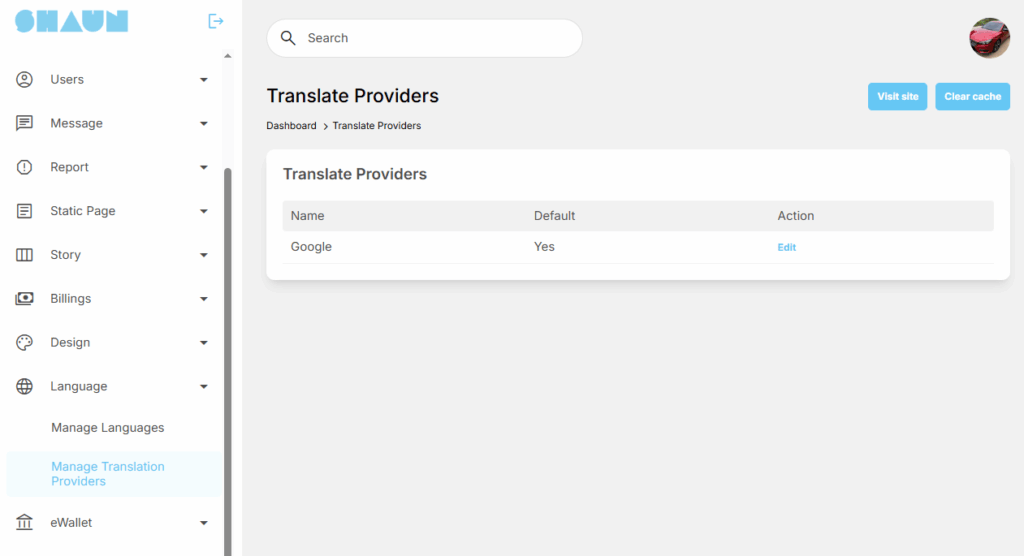Expand the Billings dropdown arrow
The image size is (1024, 556).
(204, 299)
